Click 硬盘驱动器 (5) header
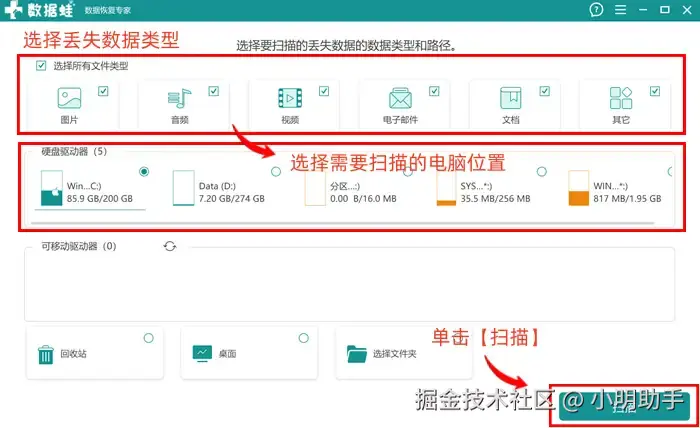700x428 pixels. pos(74,151)
